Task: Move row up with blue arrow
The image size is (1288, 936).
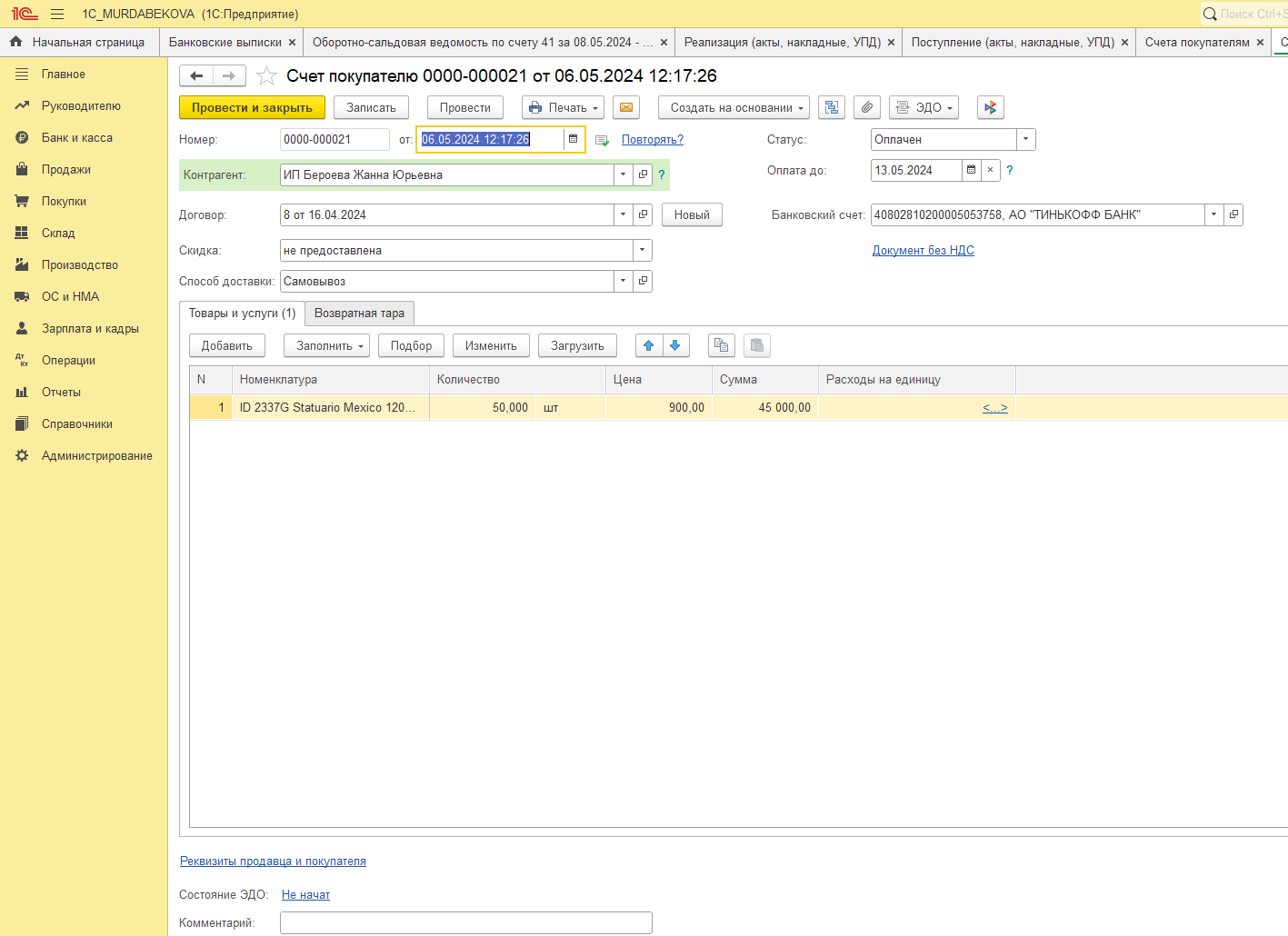Action: pos(649,345)
